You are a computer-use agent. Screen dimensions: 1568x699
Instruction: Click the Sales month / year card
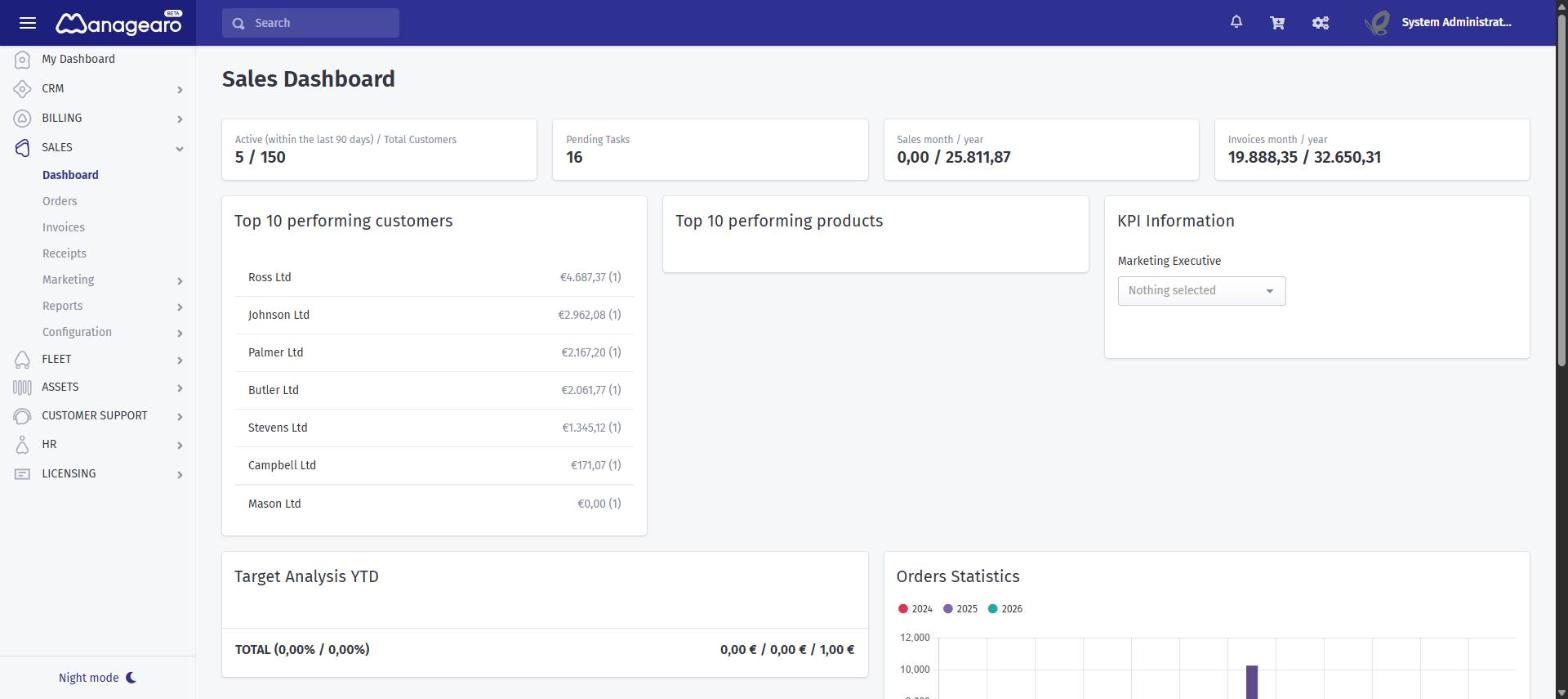click(x=1041, y=150)
